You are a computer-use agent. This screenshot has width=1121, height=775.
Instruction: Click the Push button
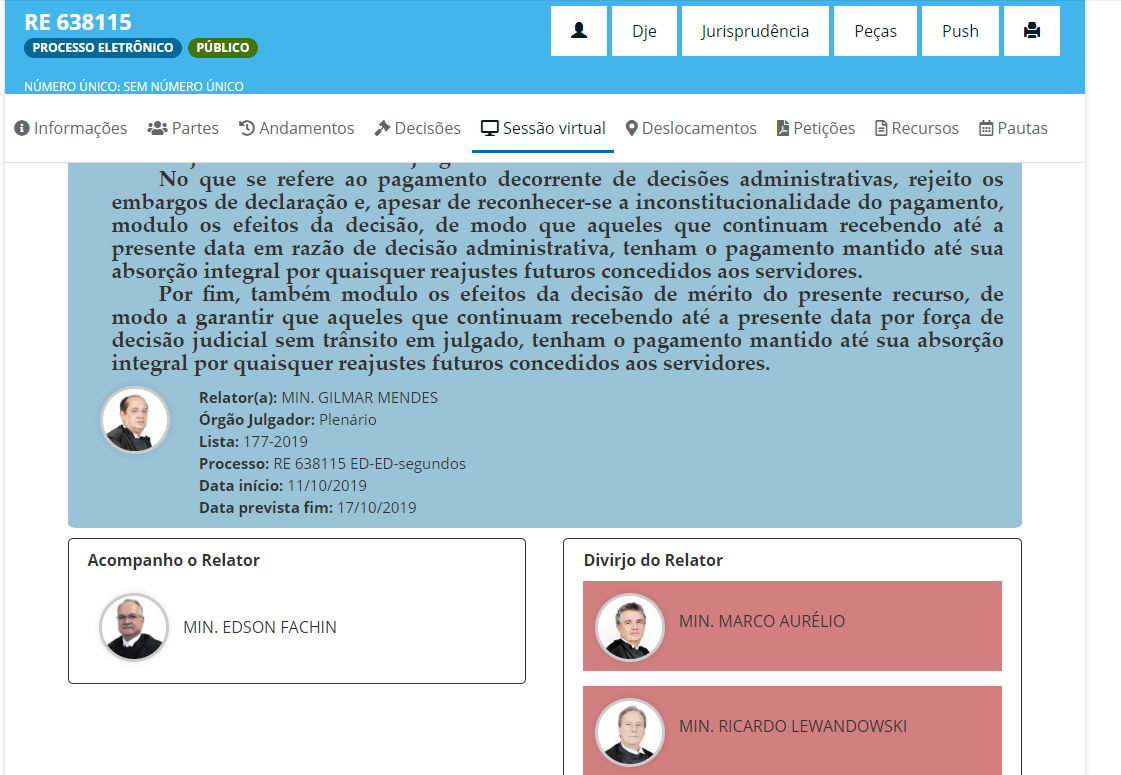tap(960, 30)
